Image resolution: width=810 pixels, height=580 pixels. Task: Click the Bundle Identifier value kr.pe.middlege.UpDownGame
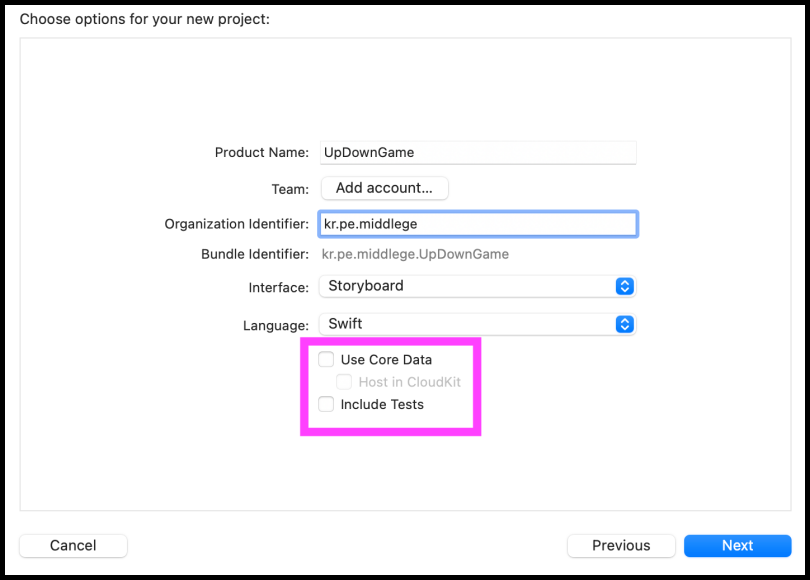pyautogui.click(x=415, y=254)
